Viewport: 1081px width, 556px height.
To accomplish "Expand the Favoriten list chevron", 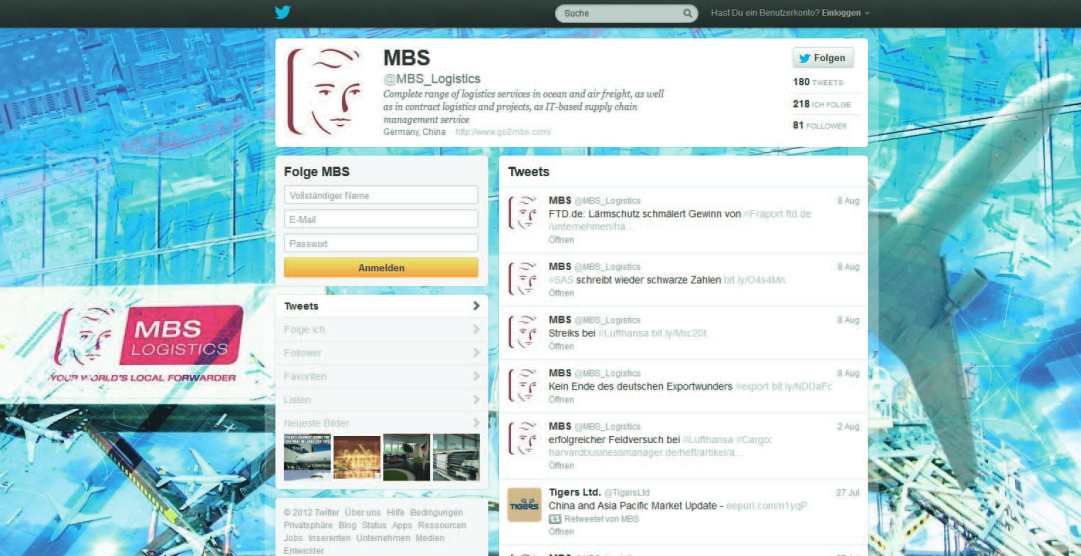I will coord(476,376).
